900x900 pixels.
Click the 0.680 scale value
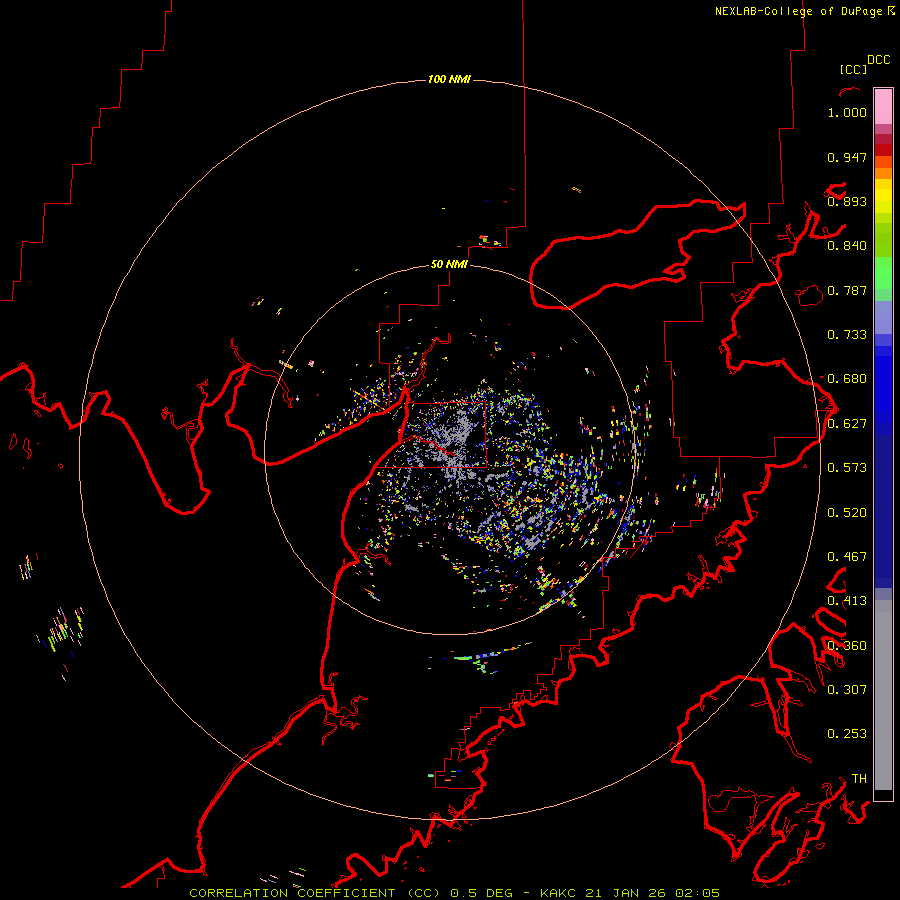(847, 379)
